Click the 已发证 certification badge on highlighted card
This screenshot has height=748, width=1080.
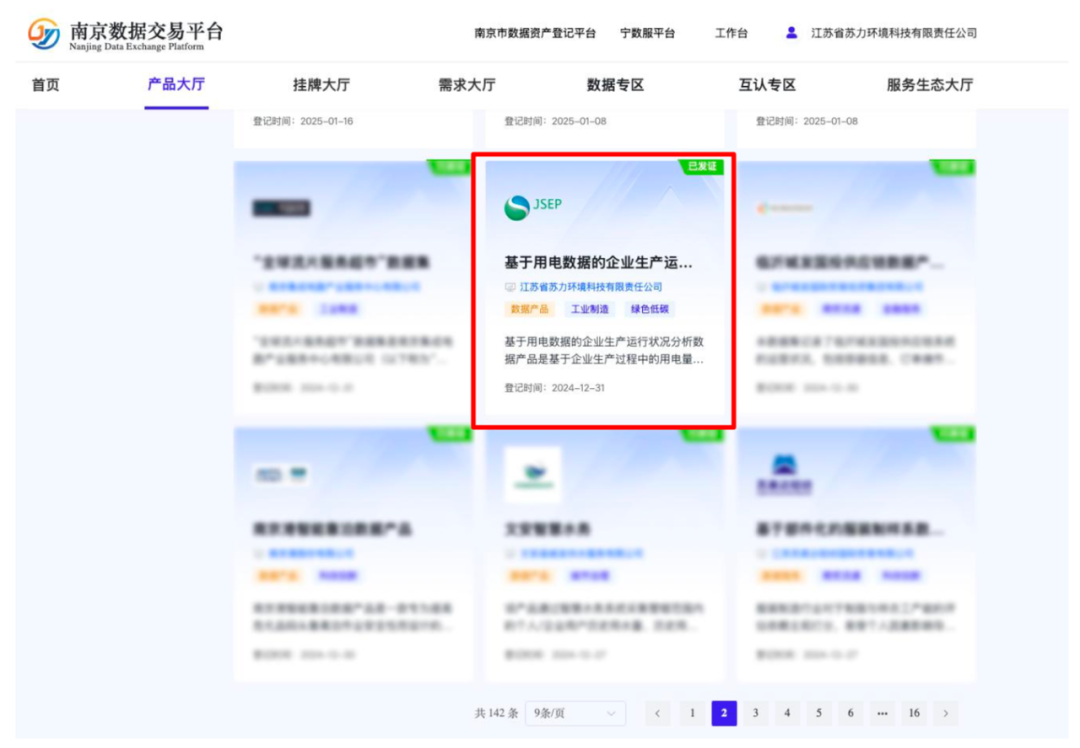pos(704,167)
